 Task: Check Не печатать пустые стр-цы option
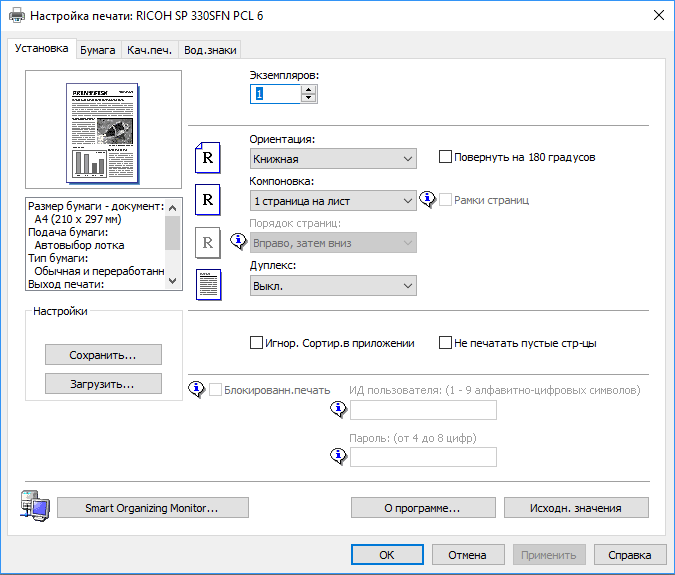click(x=446, y=342)
